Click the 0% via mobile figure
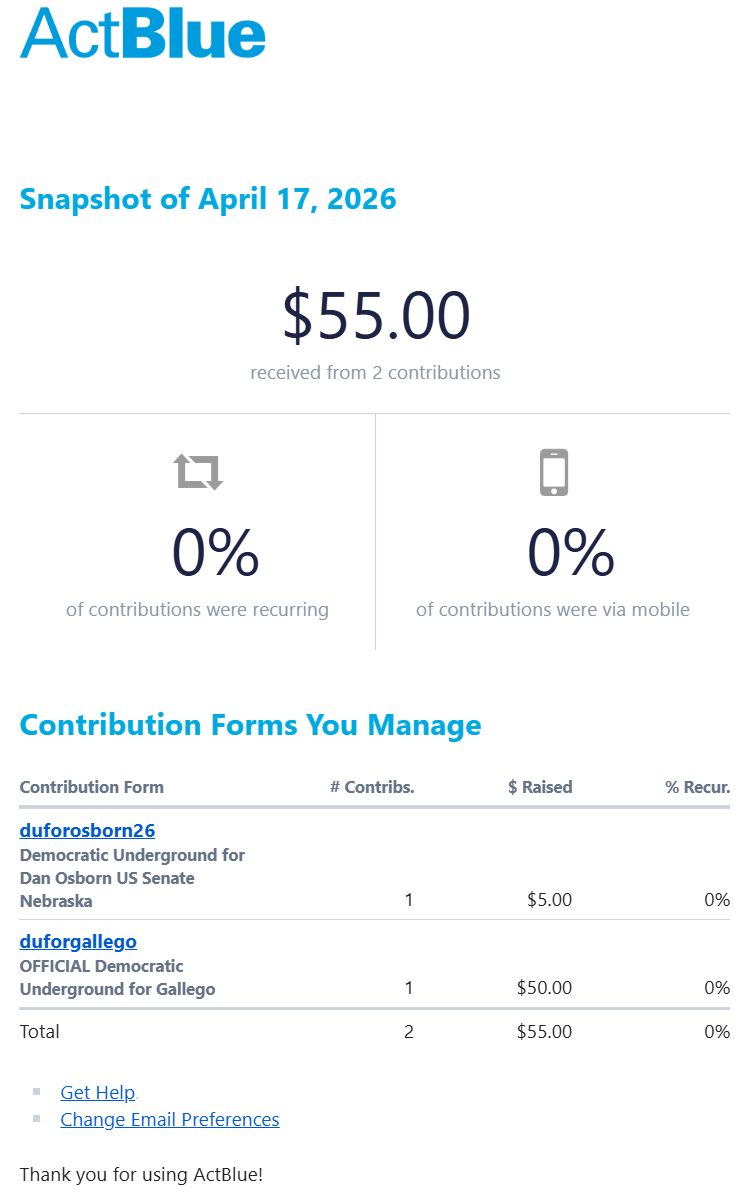 [x=571, y=553]
